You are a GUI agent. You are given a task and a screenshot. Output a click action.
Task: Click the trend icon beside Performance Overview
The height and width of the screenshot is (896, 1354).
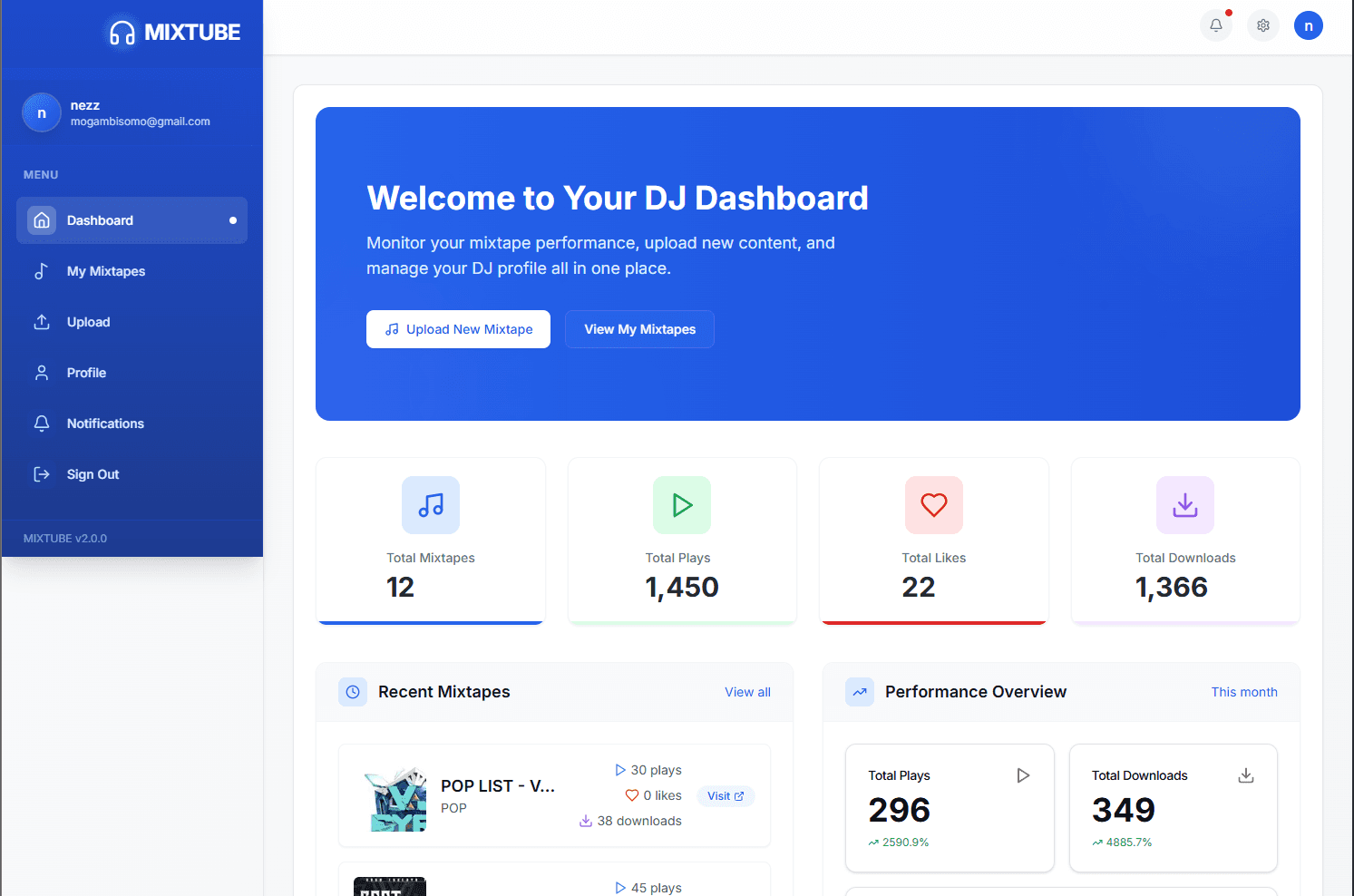tap(859, 691)
